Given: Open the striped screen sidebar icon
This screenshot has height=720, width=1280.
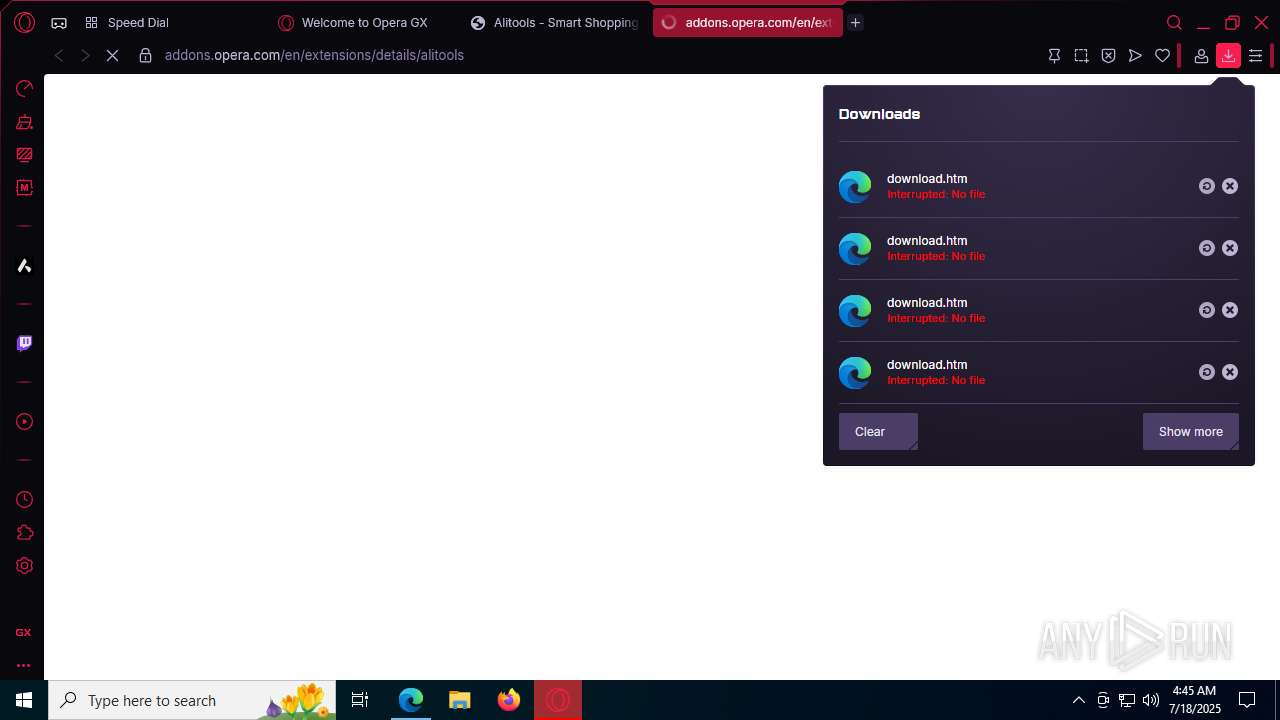Looking at the screenshot, I should click(x=24, y=155).
